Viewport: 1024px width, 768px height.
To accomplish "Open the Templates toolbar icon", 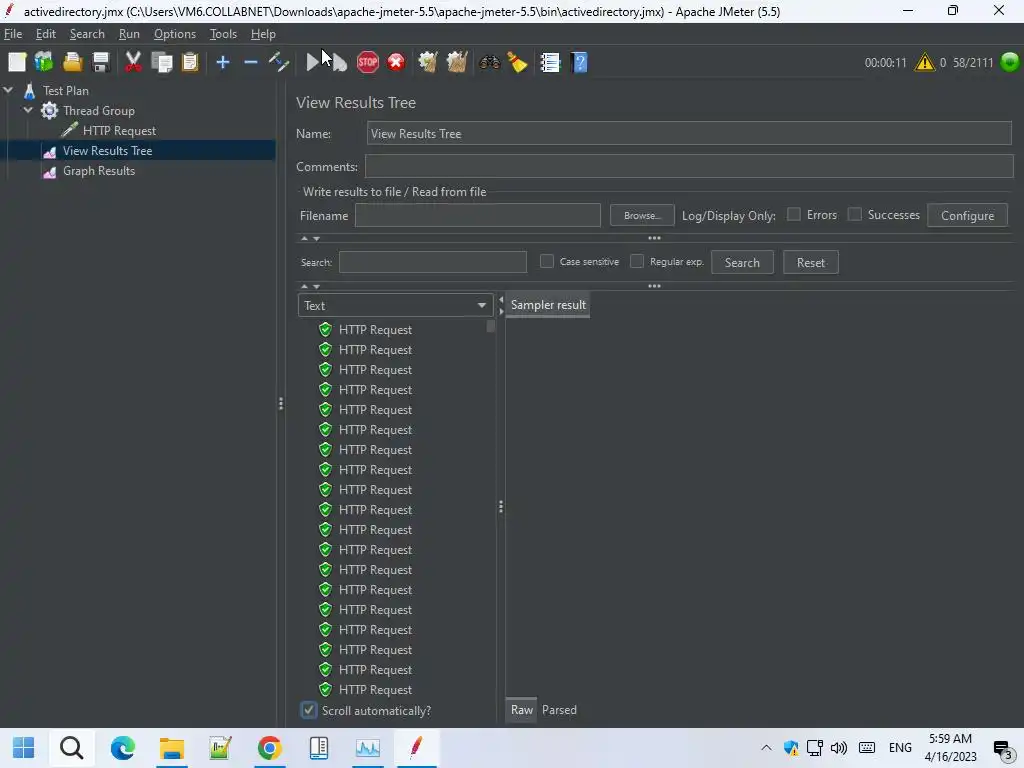I will coord(44,62).
